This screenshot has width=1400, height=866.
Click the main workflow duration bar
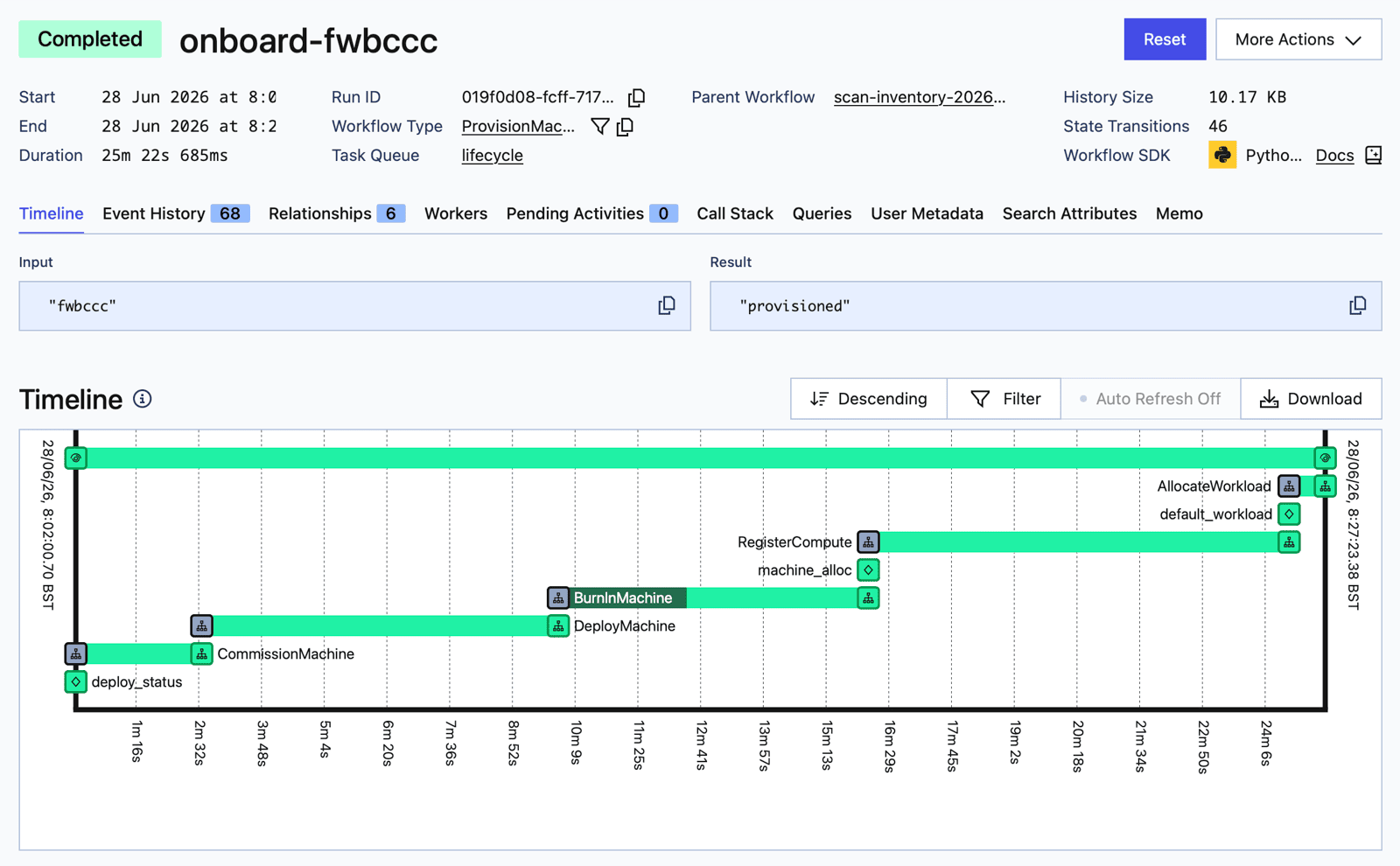pos(700,457)
